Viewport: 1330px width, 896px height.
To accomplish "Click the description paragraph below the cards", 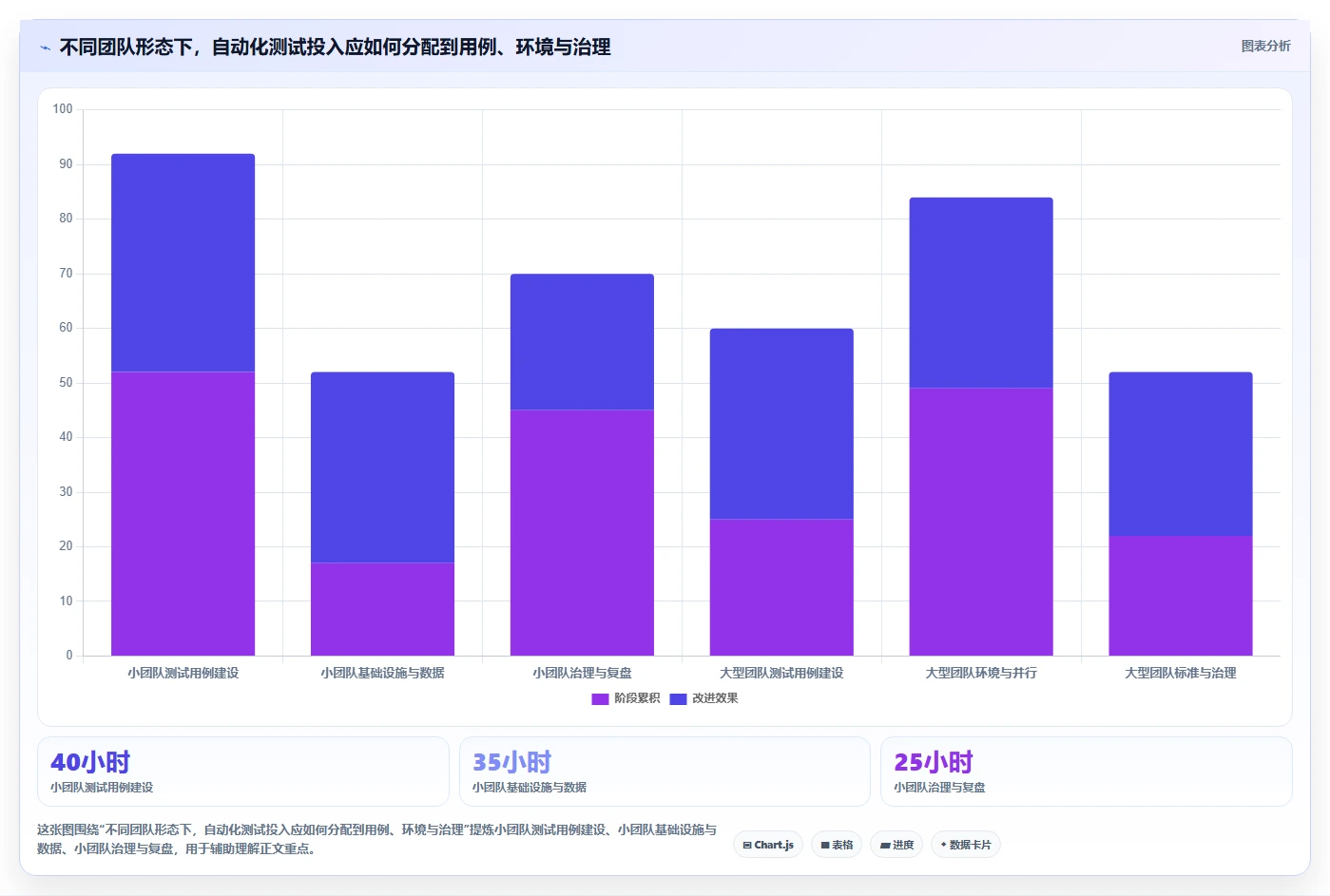I will coord(376,839).
